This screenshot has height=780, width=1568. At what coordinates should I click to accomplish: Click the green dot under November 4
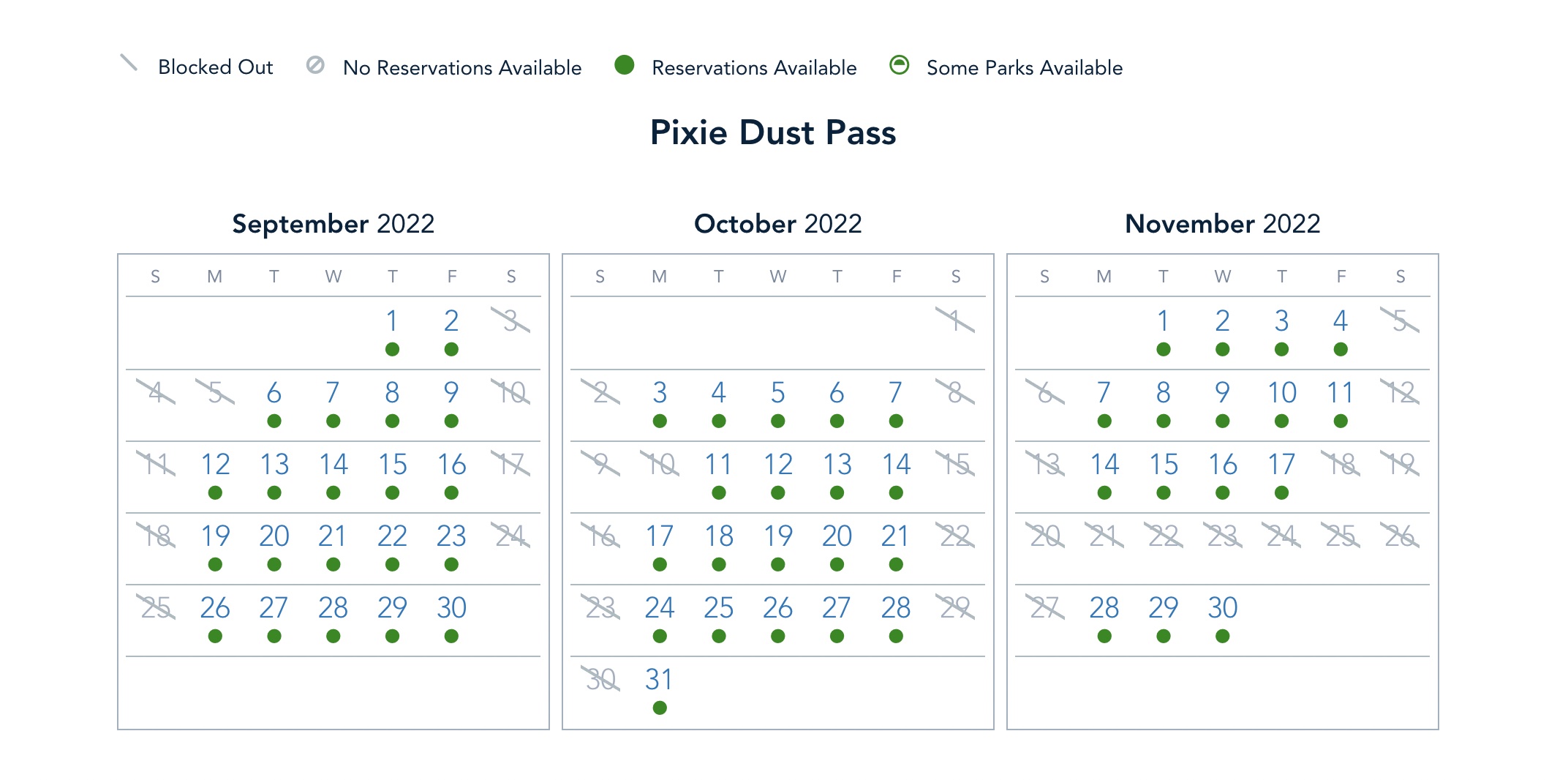1341,349
